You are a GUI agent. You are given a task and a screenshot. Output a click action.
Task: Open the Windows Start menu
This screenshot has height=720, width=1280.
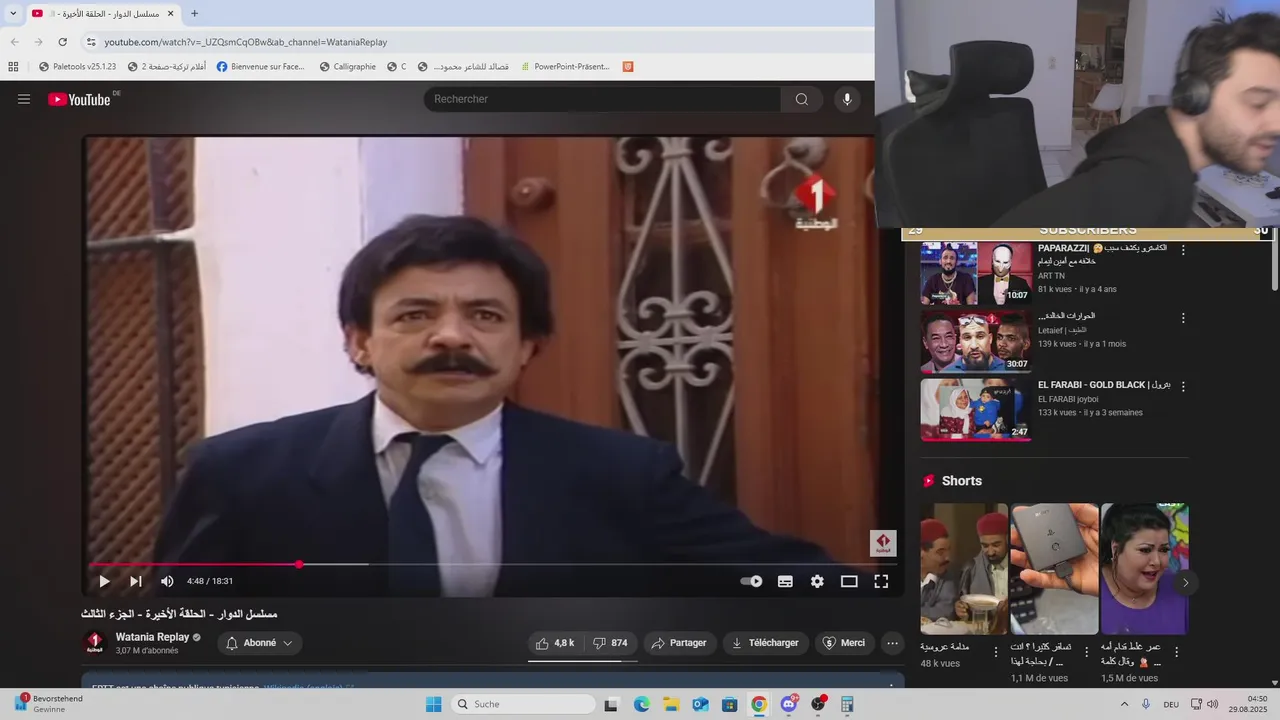433,704
